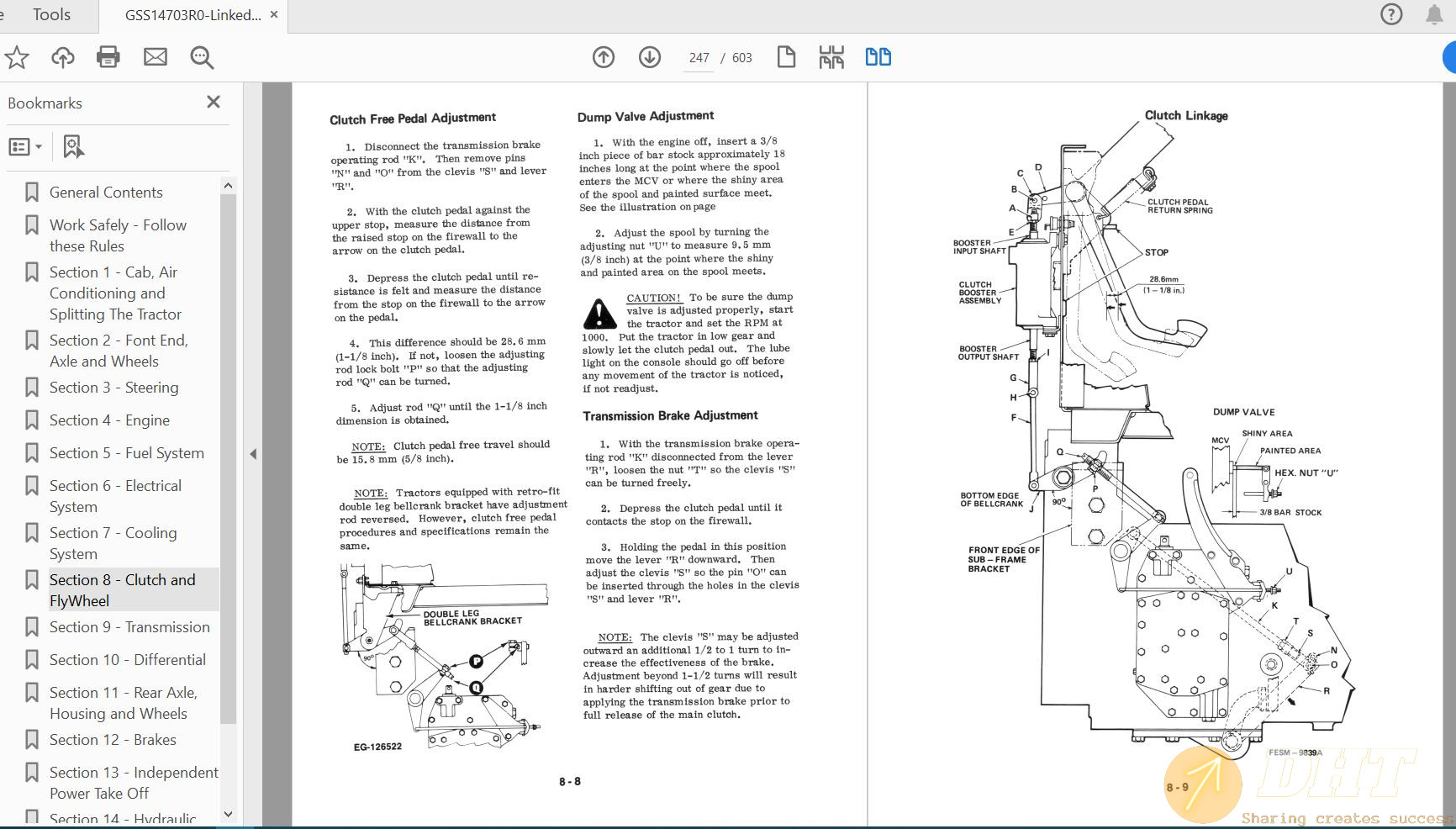Click the email envelope icon

(x=156, y=57)
